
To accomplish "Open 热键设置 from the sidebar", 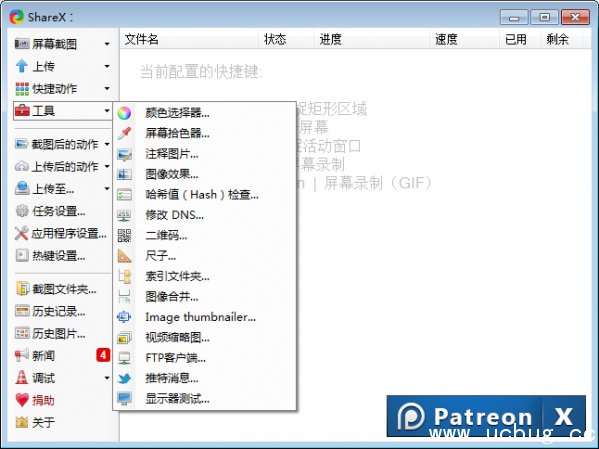I will click(50, 256).
